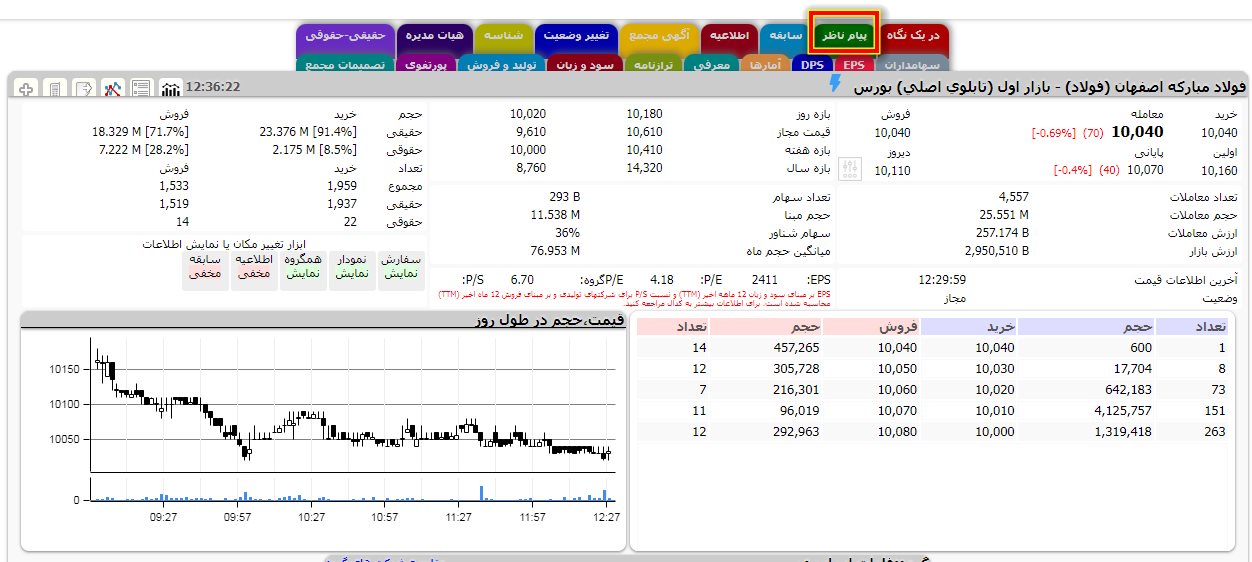Open the در یک نگاه tab
1252x562 pixels.
pos(916,36)
